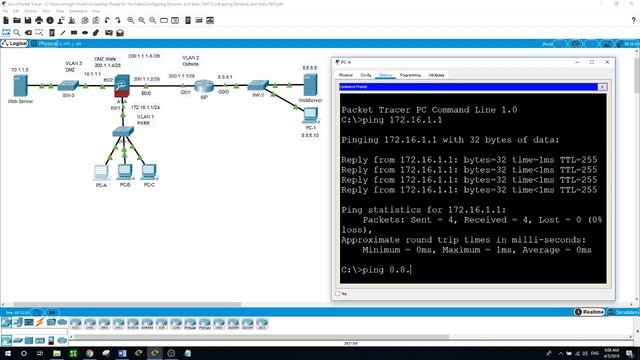
Task: Switch to Simulation mode
Action: pos(623,312)
